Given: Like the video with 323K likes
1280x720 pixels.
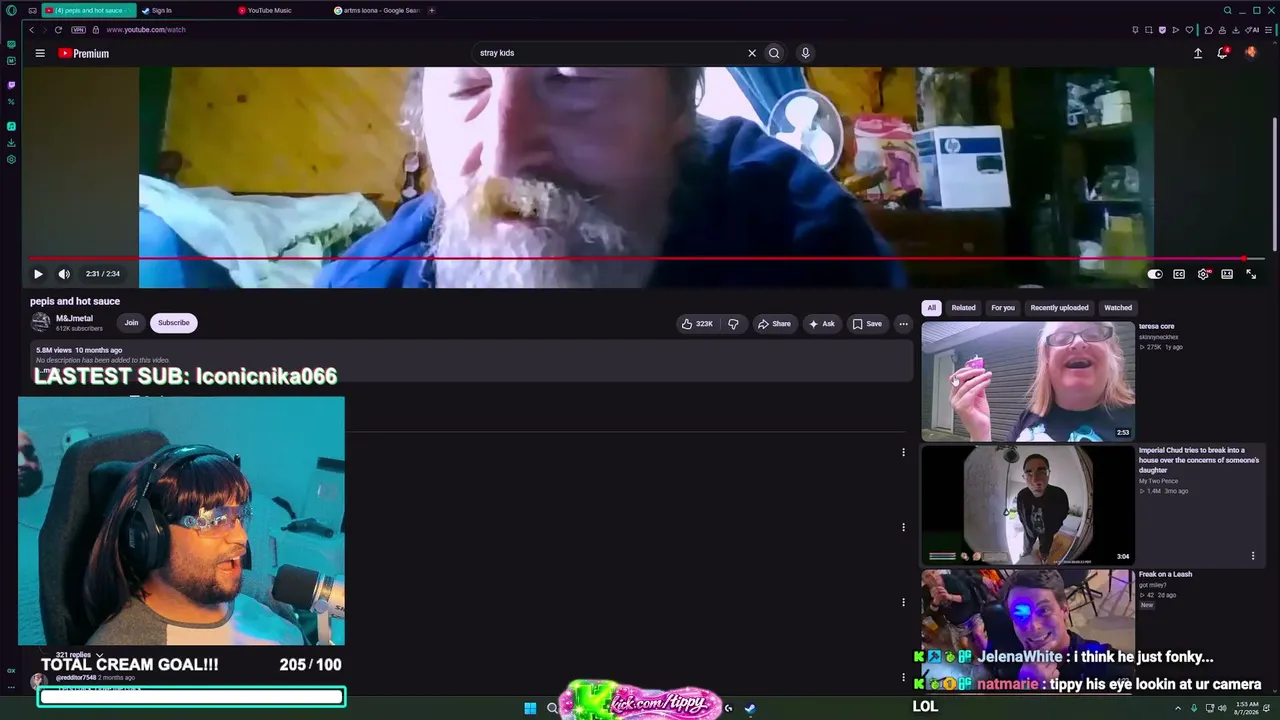Looking at the screenshot, I should pyautogui.click(x=697, y=324).
